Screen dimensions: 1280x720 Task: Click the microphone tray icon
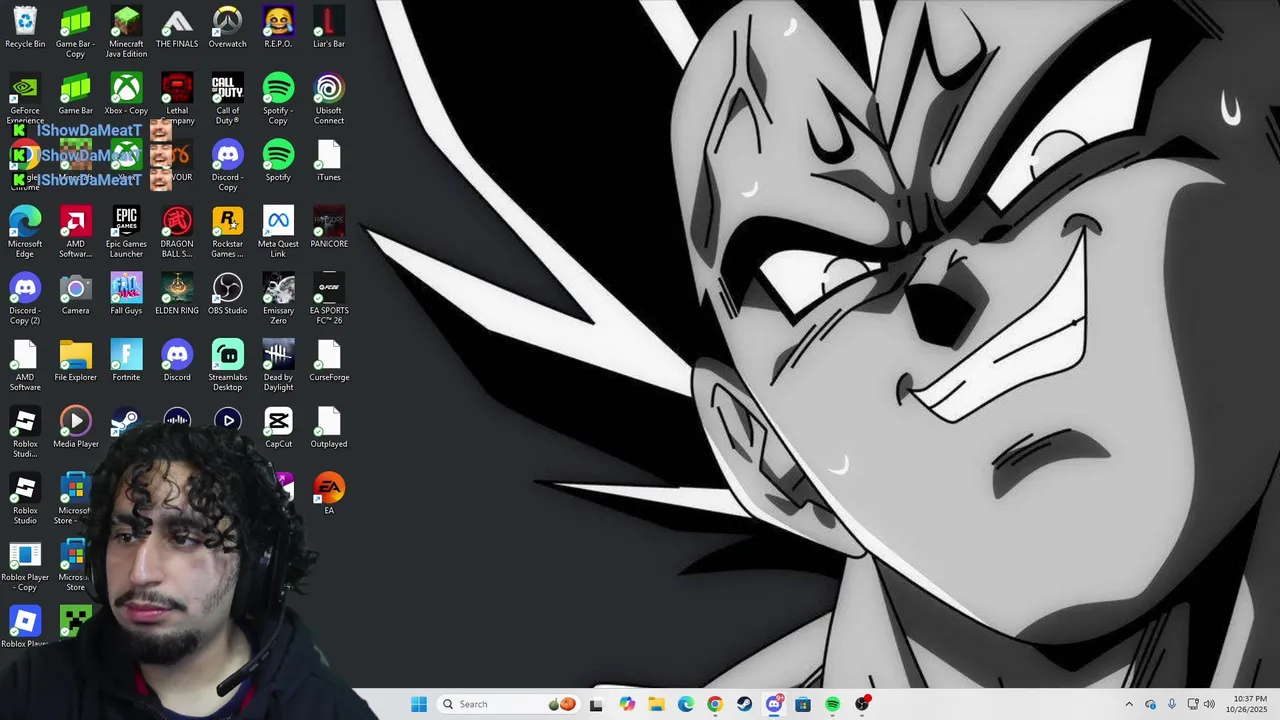1172,704
